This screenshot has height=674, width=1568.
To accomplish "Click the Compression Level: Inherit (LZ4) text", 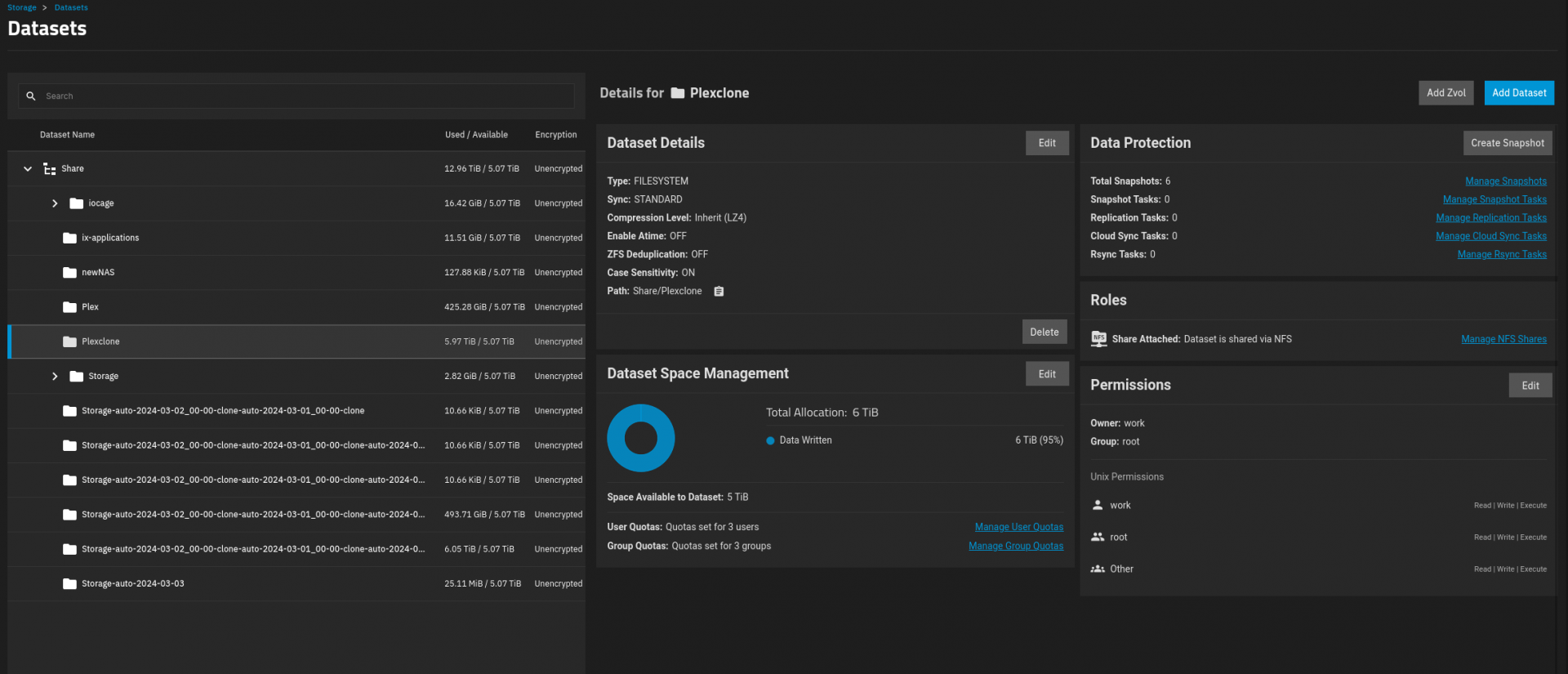I will click(676, 218).
